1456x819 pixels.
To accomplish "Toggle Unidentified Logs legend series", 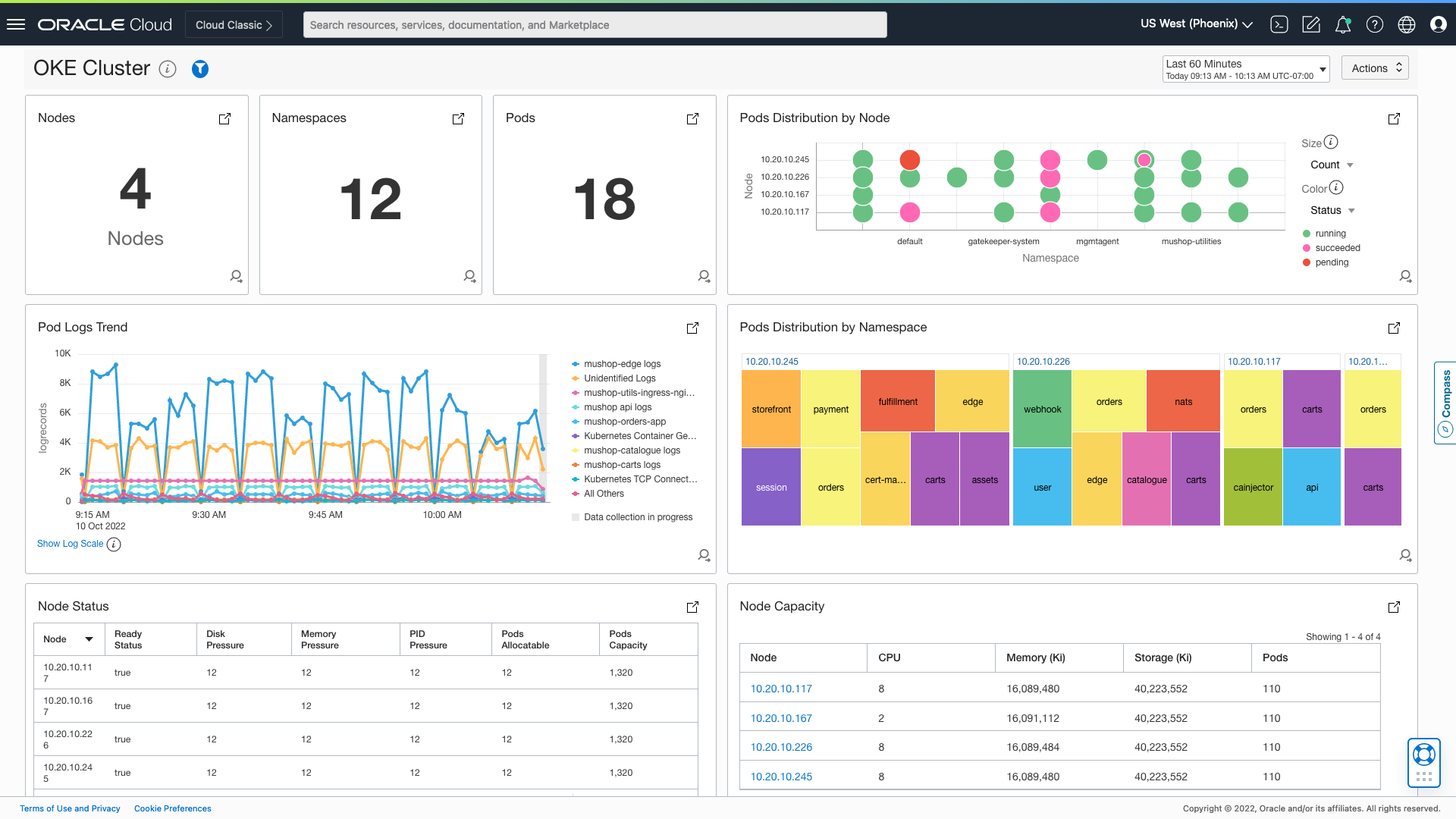I will tap(620, 378).
